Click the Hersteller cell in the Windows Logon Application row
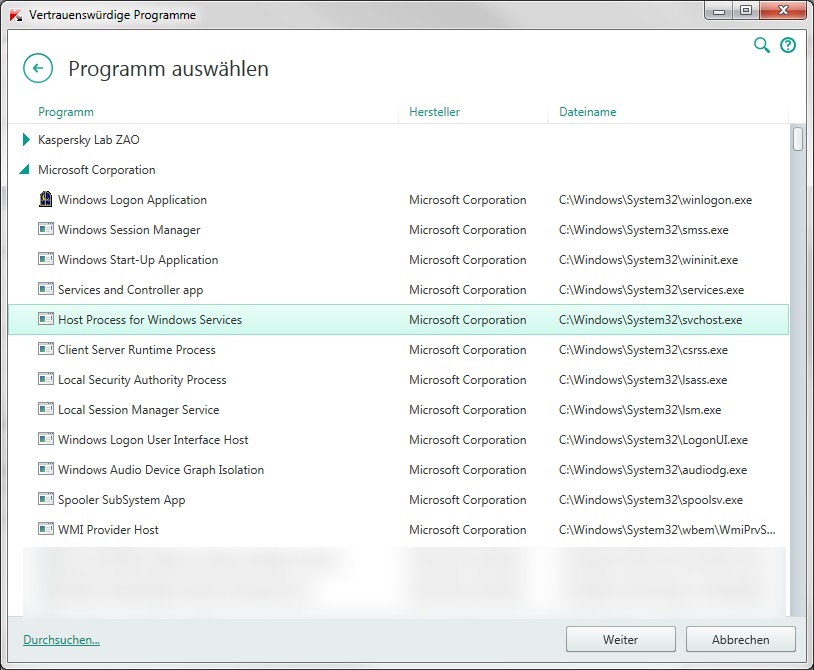 tap(468, 200)
